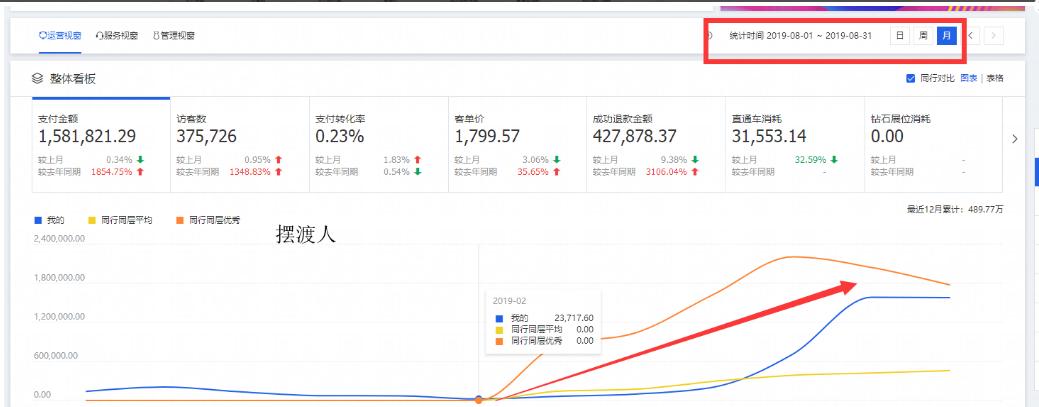
Task: Switch to the 服务视窗 tab
Action: click(116, 36)
